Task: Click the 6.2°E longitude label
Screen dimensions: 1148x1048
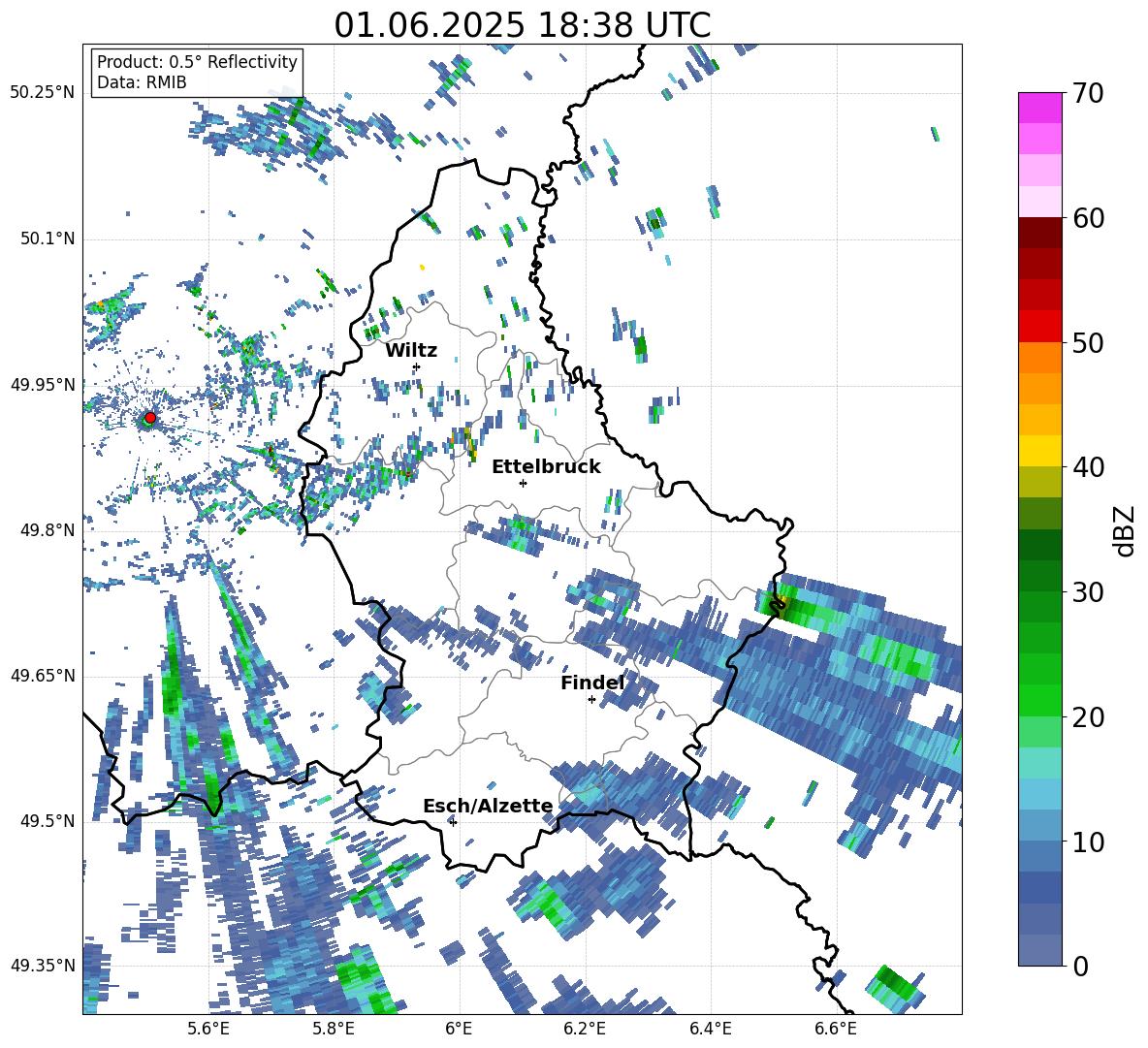Action: tap(585, 1029)
